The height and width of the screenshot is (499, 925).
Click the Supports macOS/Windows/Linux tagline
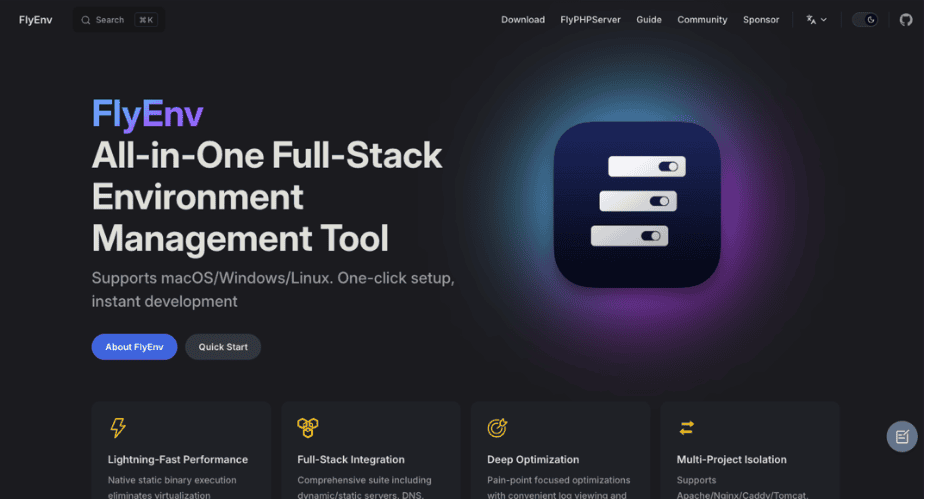[x=273, y=290]
